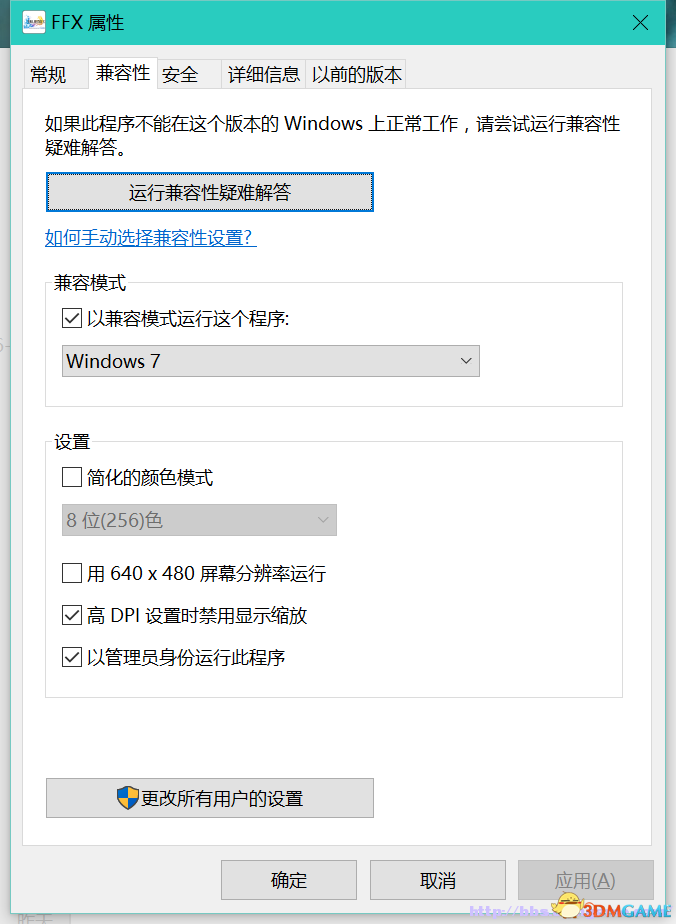Open 如何手动选择兼容性设置 help link

pos(151,238)
